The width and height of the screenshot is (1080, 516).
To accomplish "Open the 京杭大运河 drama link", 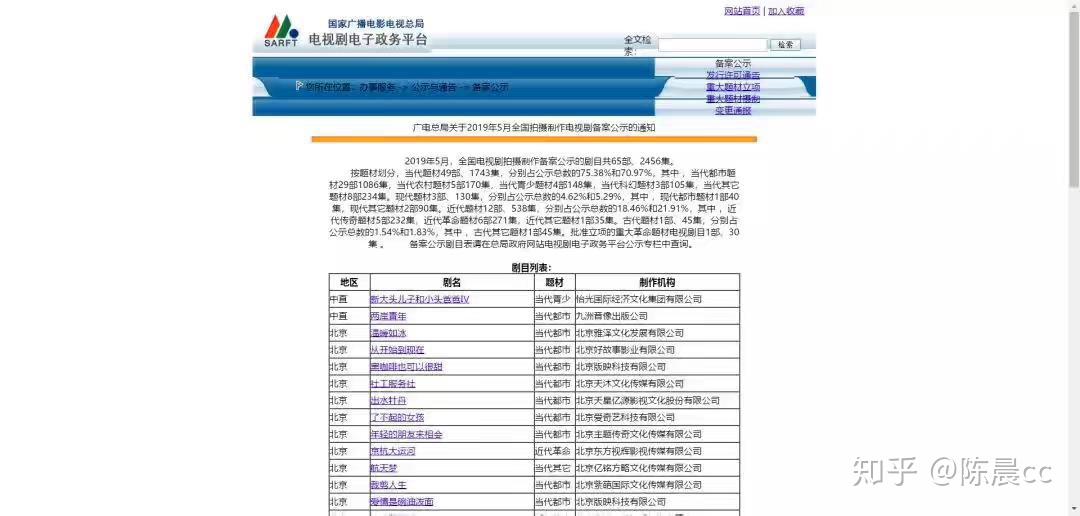I will pyautogui.click(x=393, y=451).
